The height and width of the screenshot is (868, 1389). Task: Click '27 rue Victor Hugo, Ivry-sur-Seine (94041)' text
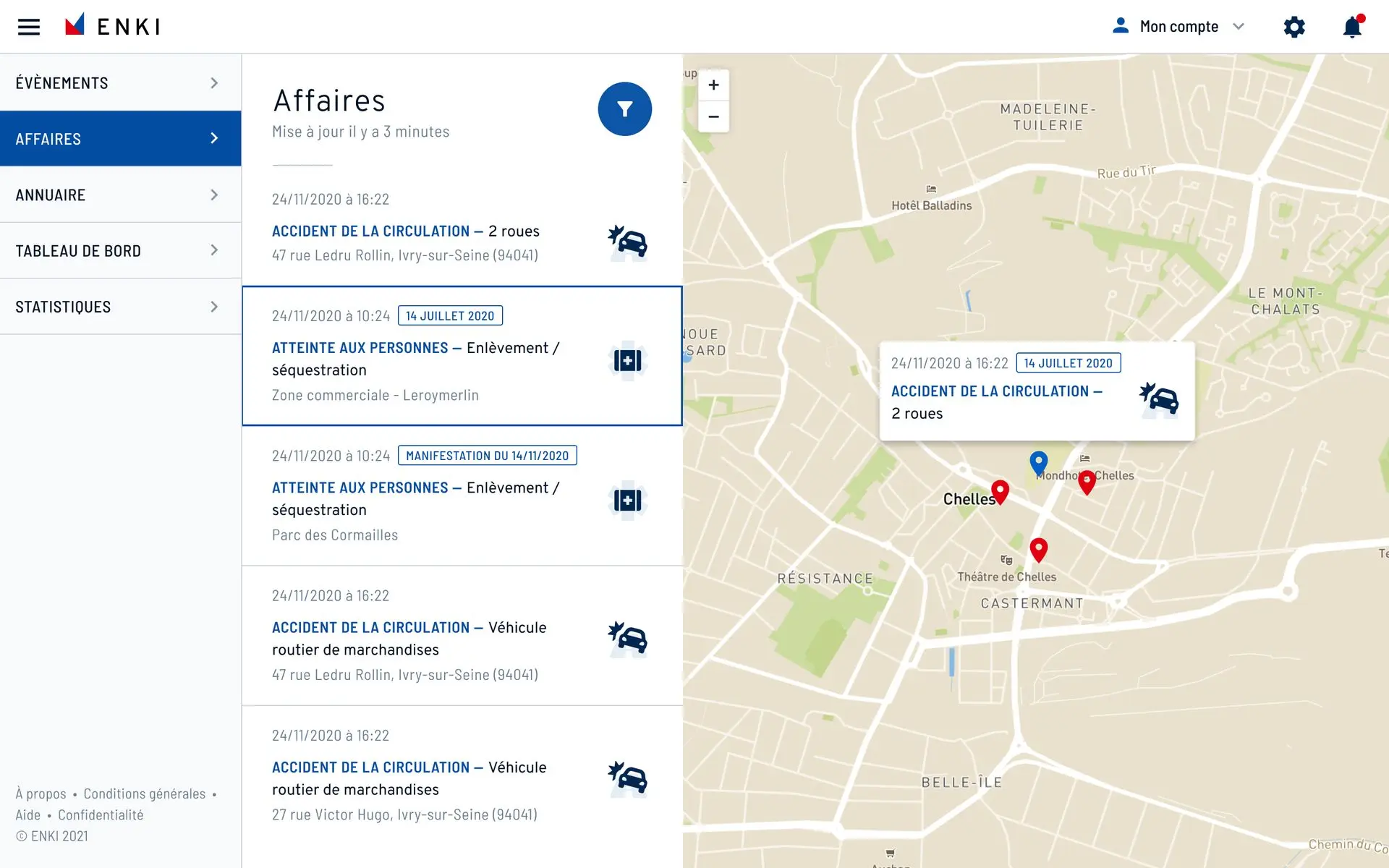point(405,814)
